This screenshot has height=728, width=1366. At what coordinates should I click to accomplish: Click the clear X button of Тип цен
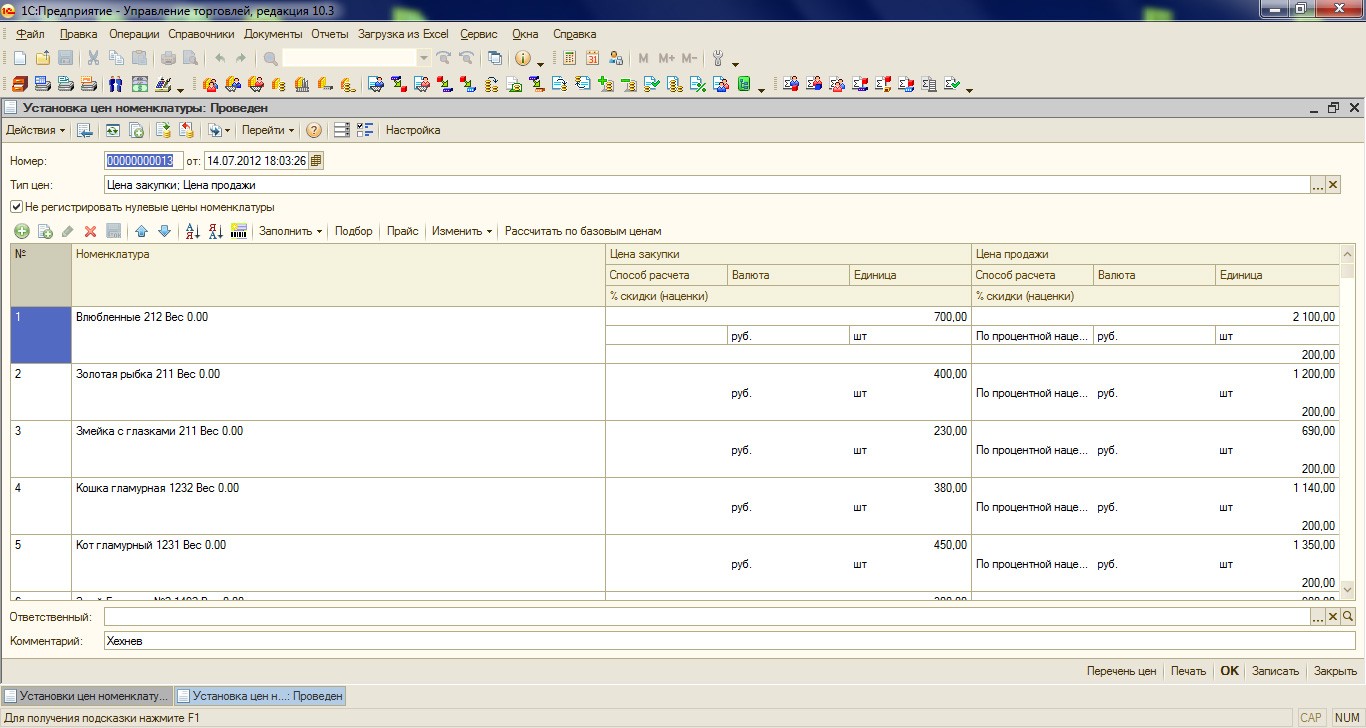point(1333,185)
